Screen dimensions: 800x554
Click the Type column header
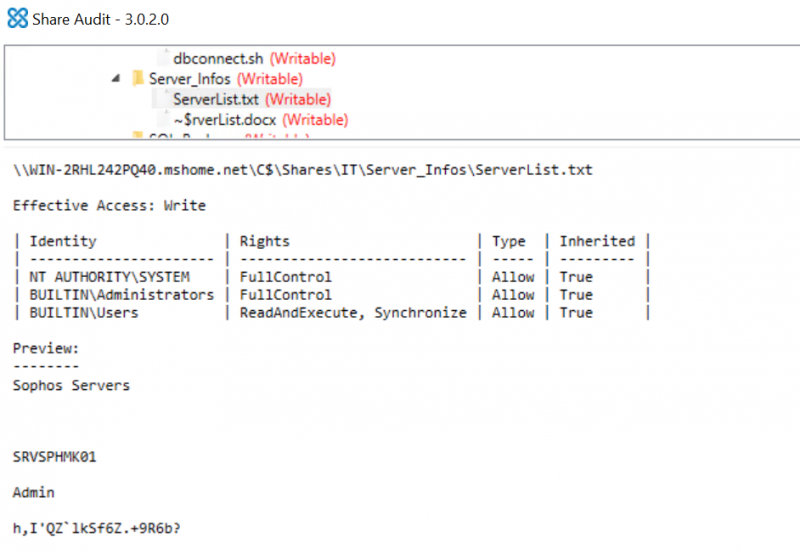(509, 241)
